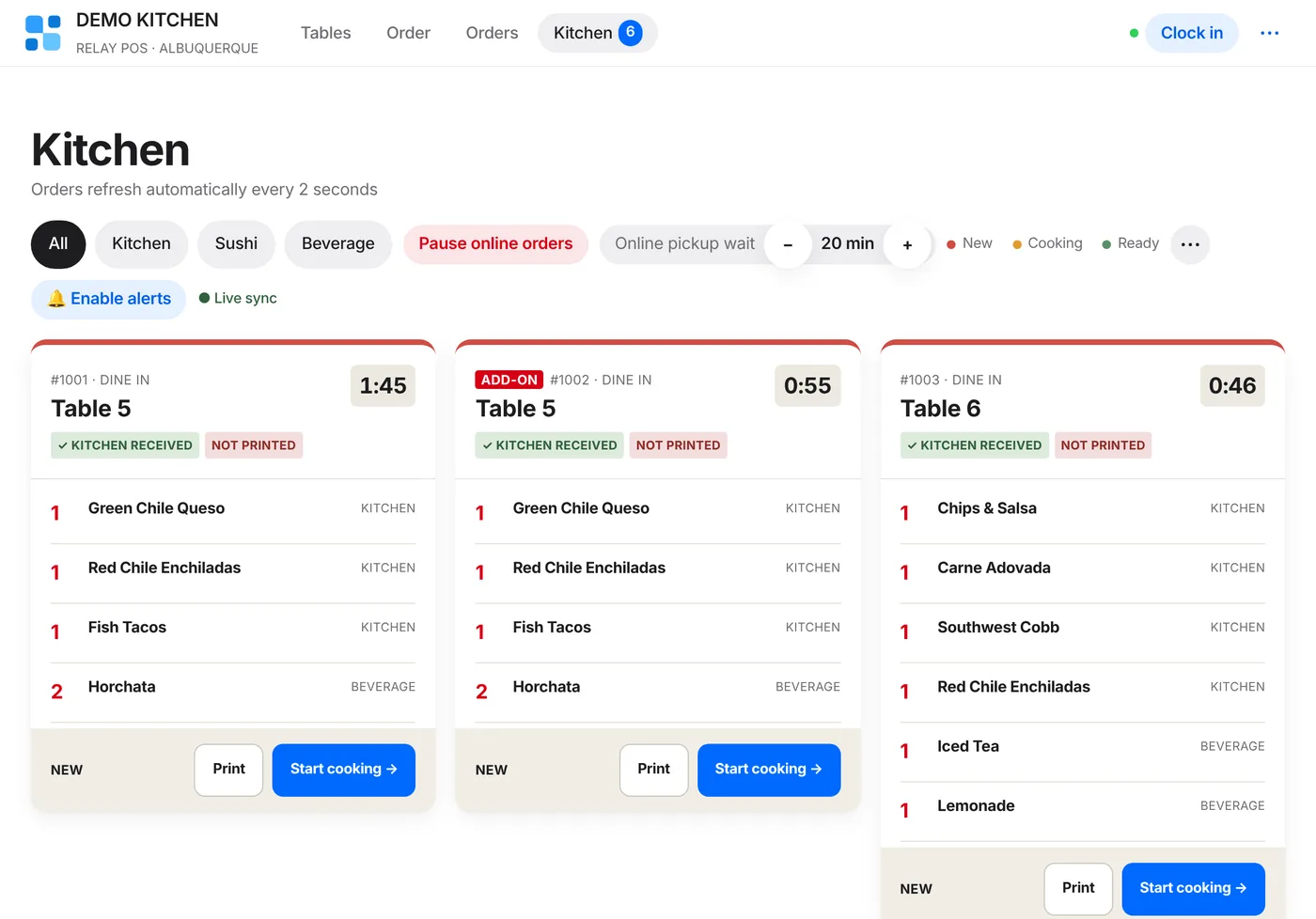Print order #1003 ticket
Viewport: 1316px width, 919px height.
coord(1078,889)
